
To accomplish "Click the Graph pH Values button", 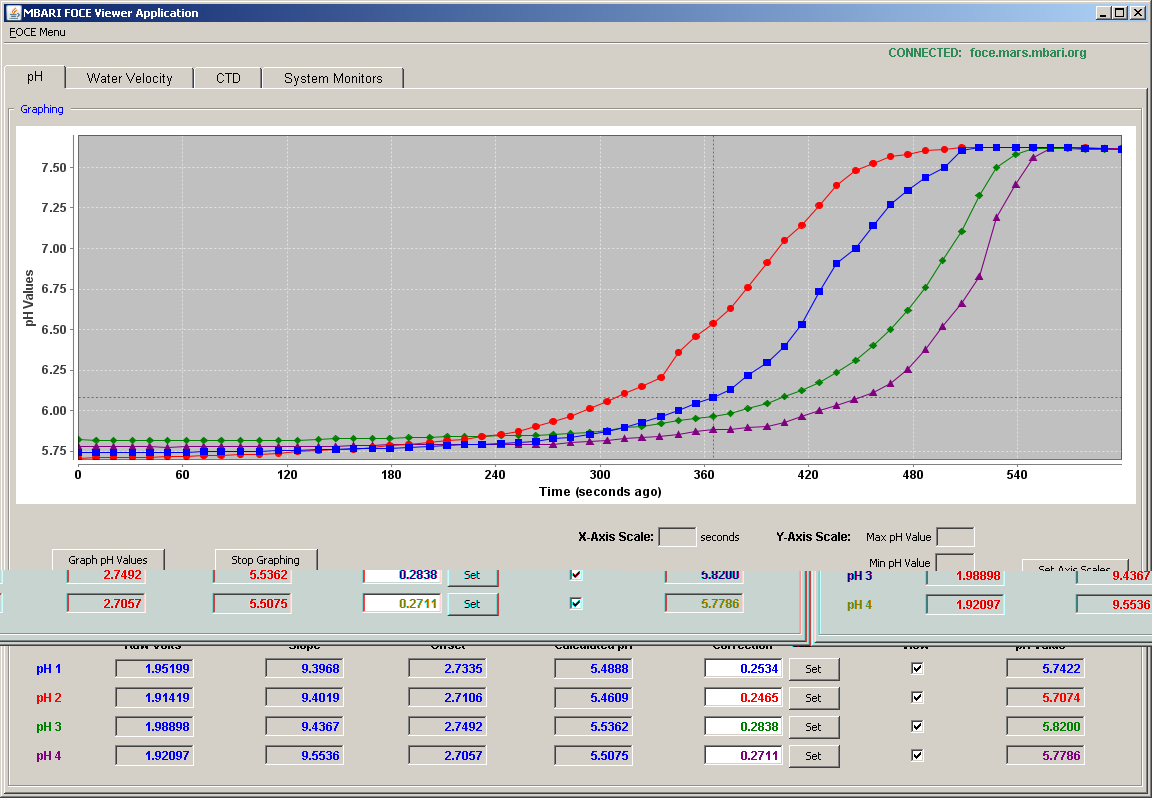I will [108, 560].
